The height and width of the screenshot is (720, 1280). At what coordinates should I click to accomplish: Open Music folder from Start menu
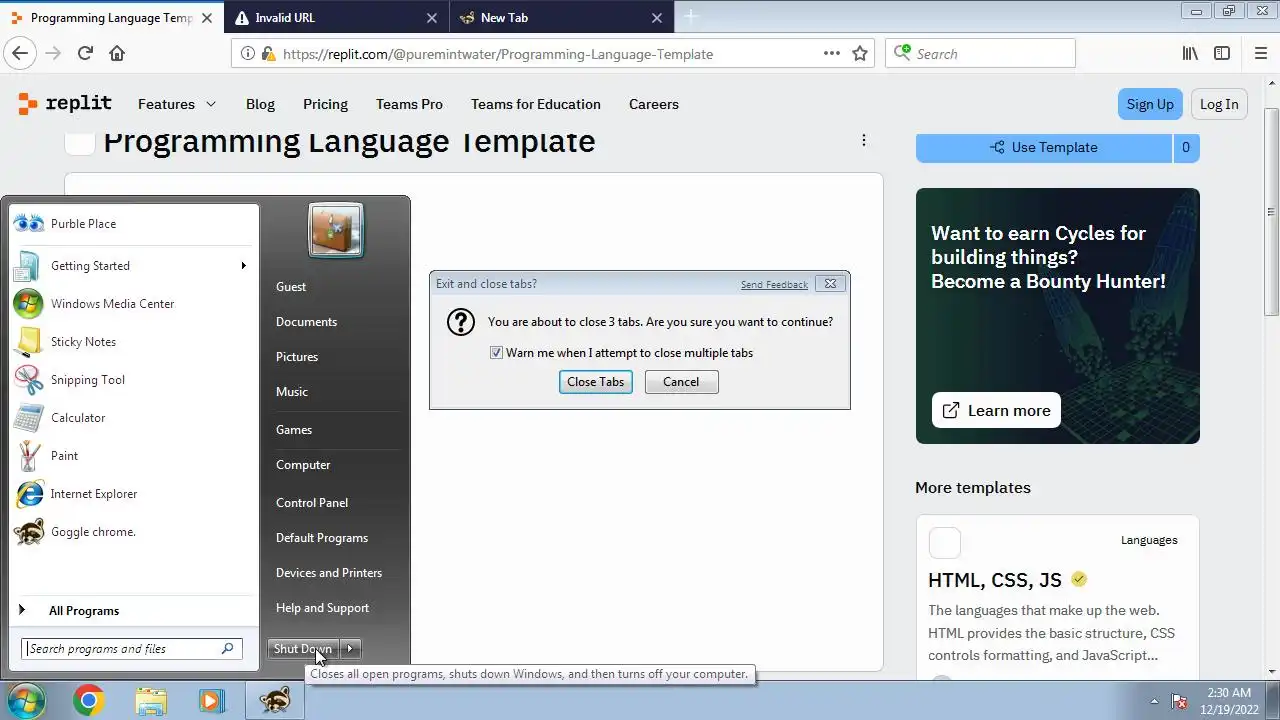tap(292, 392)
